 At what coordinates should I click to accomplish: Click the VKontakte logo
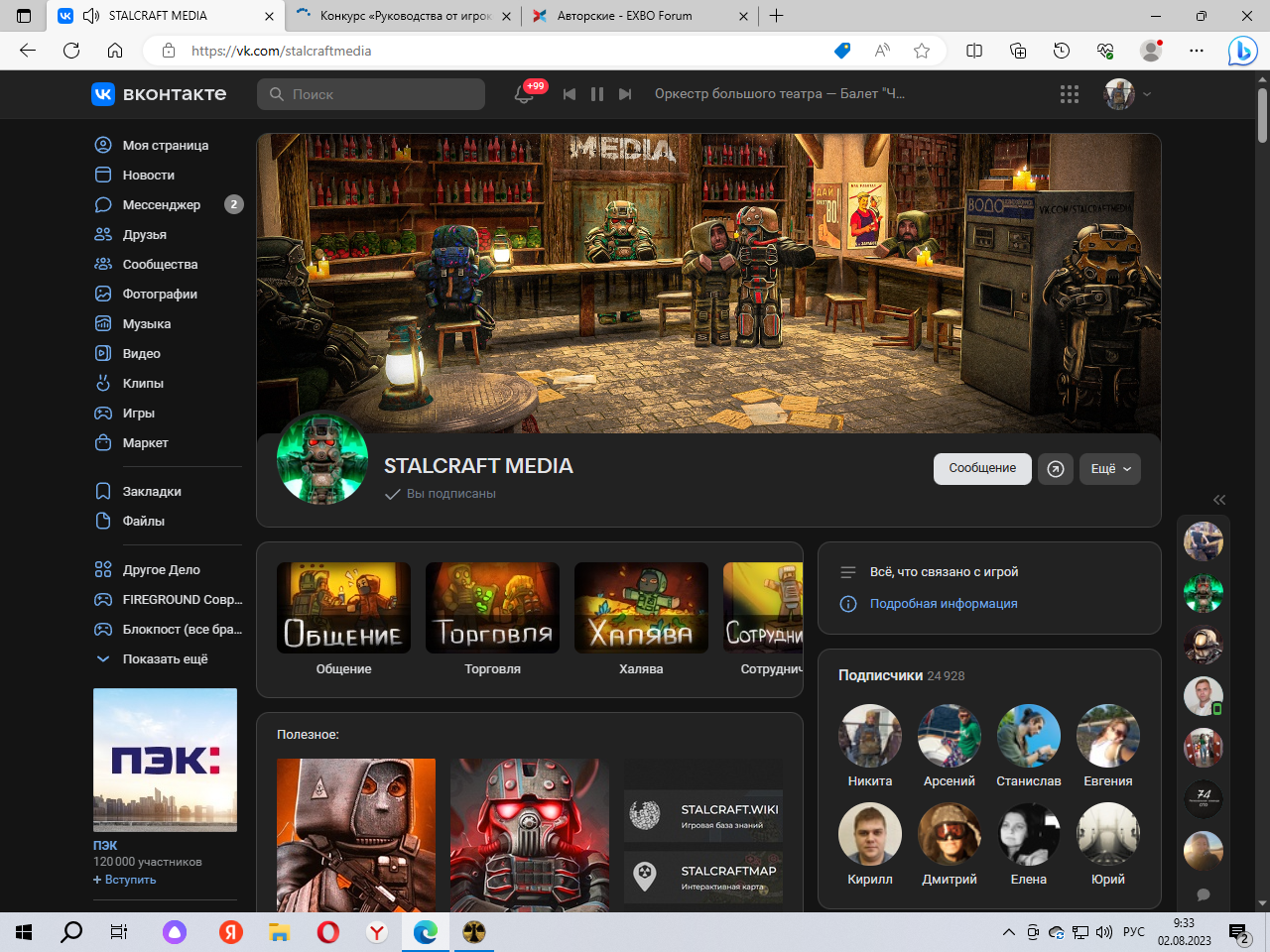pyautogui.click(x=159, y=94)
